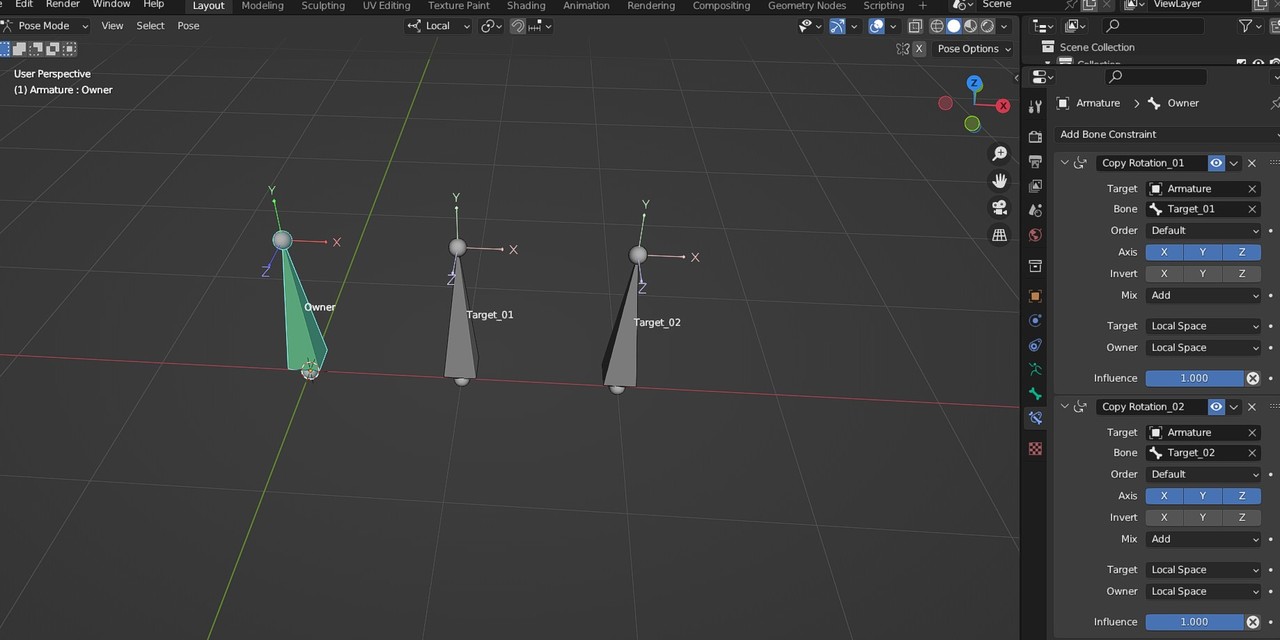The image size is (1280, 640).
Task: Open the World properties tab
Action: click(x=1035, y=235)
